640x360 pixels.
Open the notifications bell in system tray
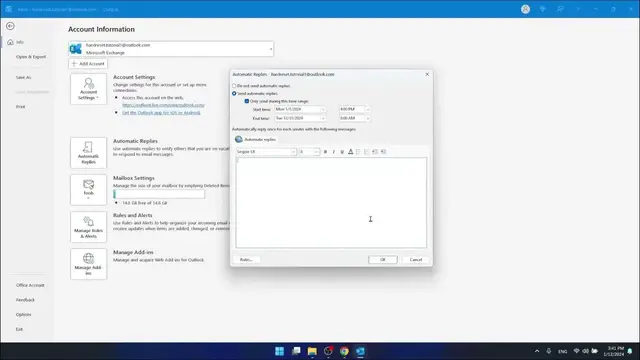click(x=630, y=351)
